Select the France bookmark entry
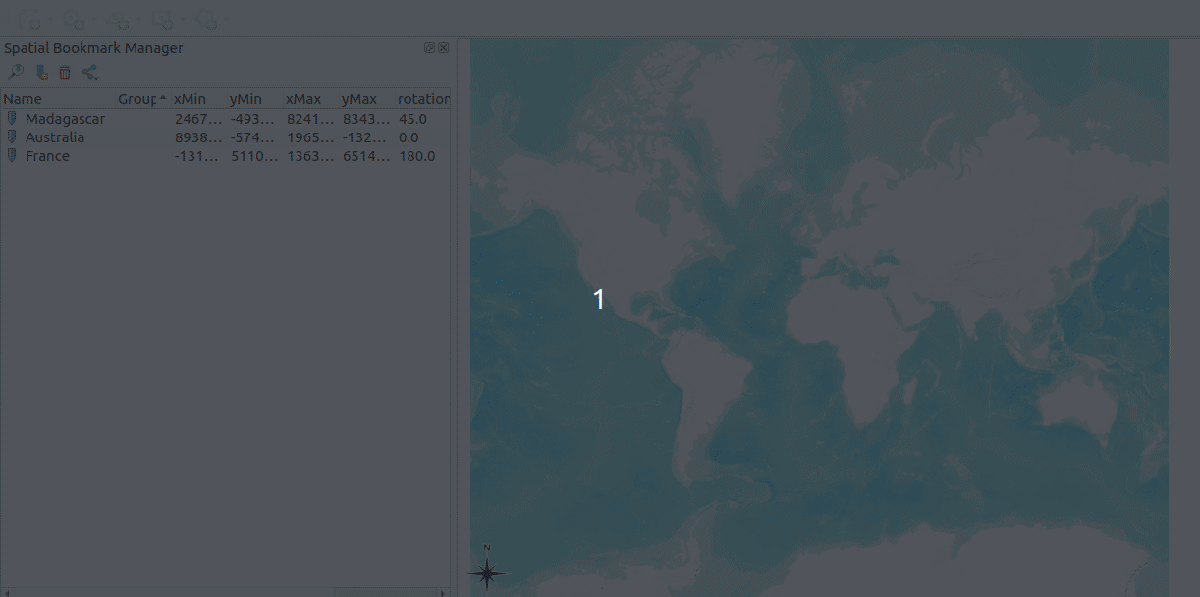 pyautogui.click(x=48, y=156)
